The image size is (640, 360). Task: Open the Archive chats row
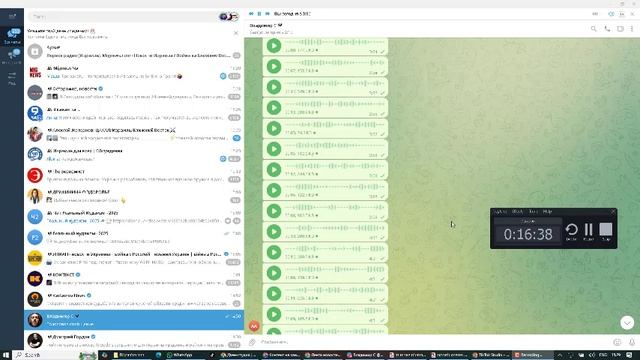click(x=134, y=51)
